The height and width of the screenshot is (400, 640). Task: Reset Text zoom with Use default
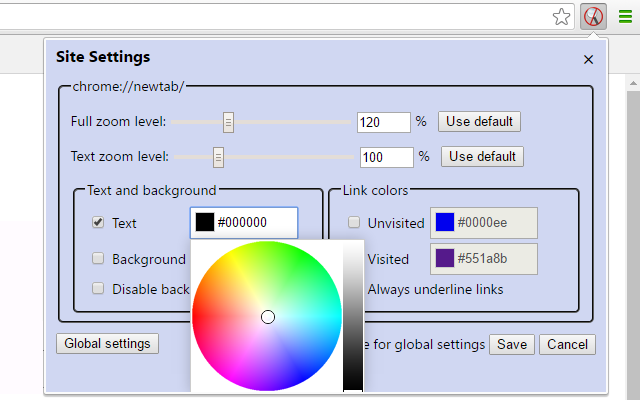pos(482,157)
